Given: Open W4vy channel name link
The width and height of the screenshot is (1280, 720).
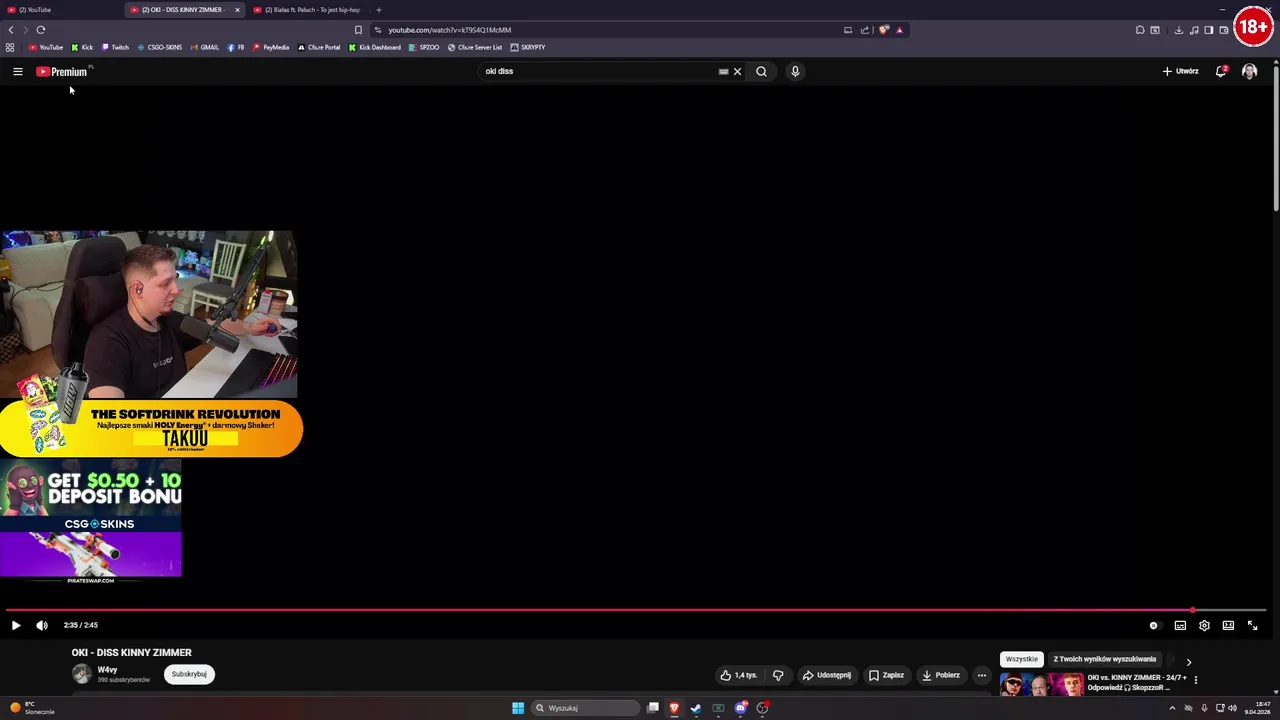Looking at the screenshot, I should (x=107, y=670).
